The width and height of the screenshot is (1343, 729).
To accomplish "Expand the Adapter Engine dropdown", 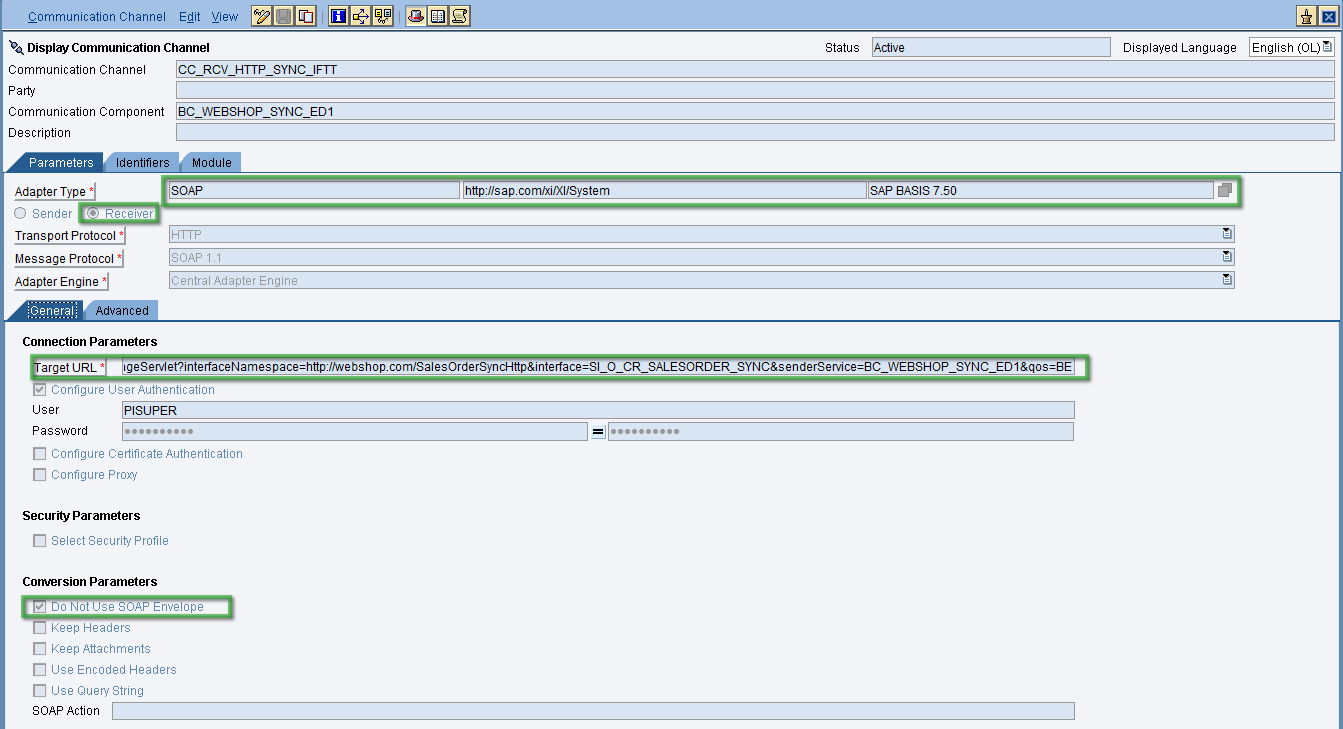I will point(1227,281).
